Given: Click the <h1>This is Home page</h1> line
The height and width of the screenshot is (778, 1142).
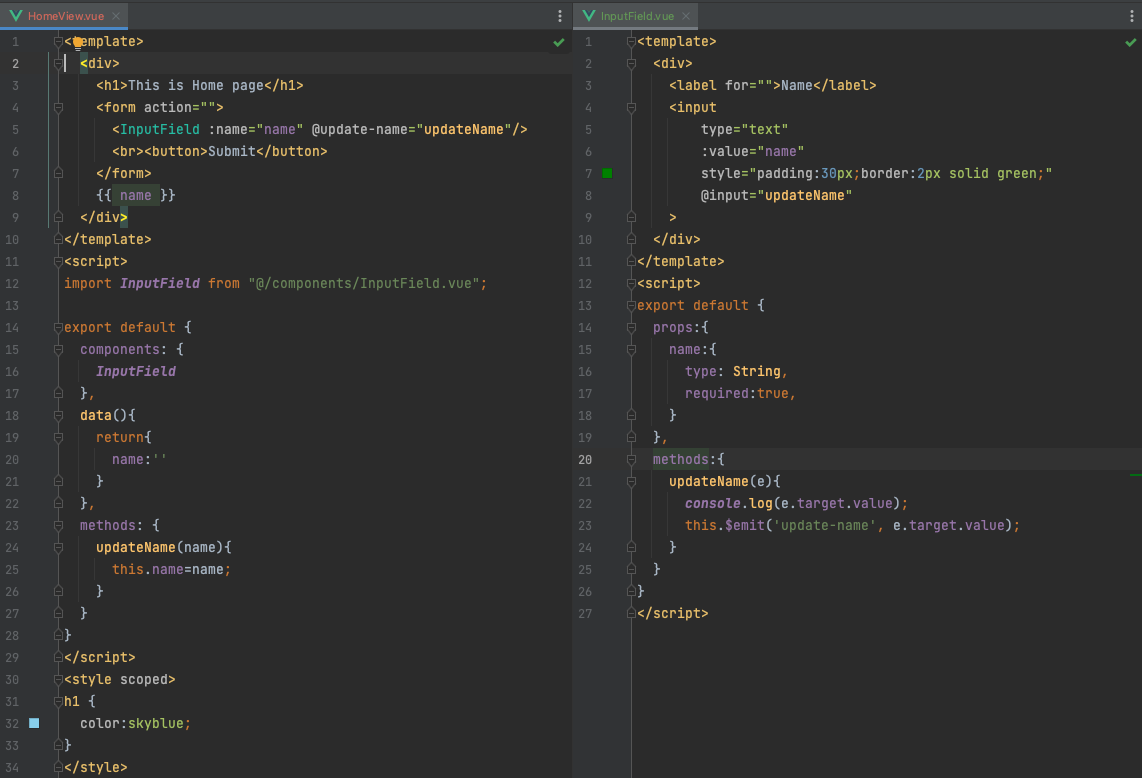Looking at the screenshot, I should coord(200,85).
